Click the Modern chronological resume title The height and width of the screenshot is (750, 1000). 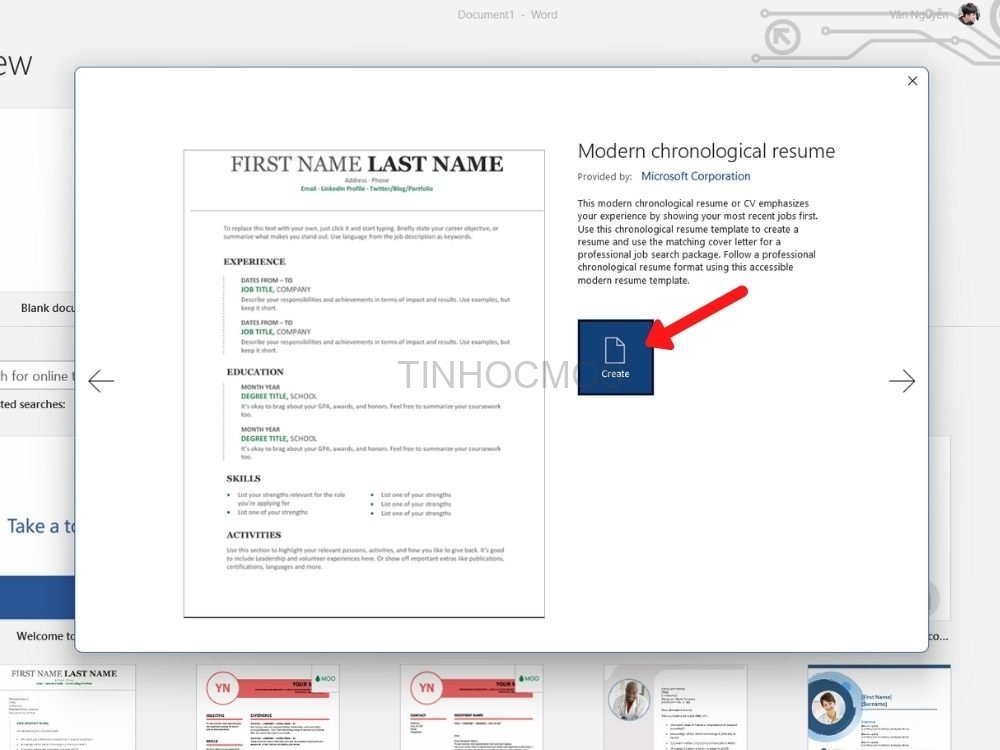pos(706,151)
